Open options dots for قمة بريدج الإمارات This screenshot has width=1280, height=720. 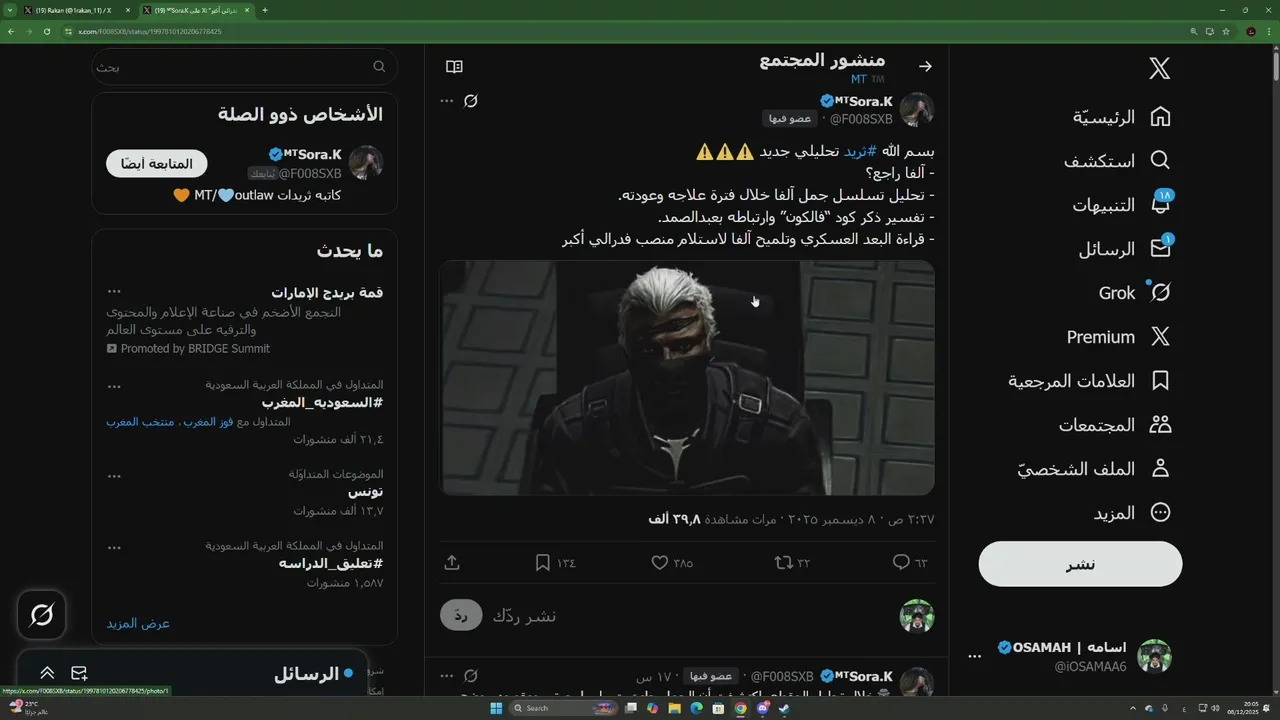[x=114, y=292]
